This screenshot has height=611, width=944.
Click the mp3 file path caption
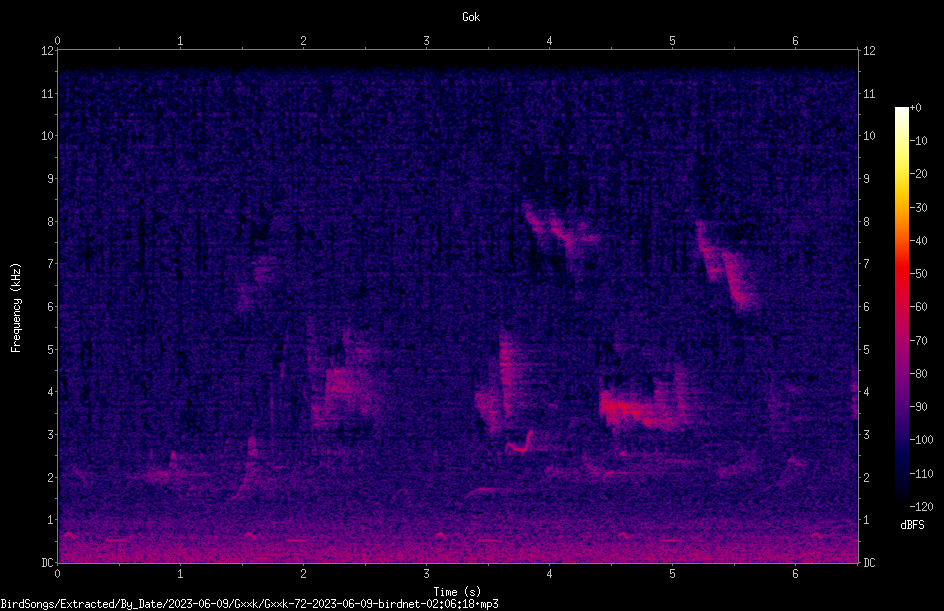[x=249, y=604]
